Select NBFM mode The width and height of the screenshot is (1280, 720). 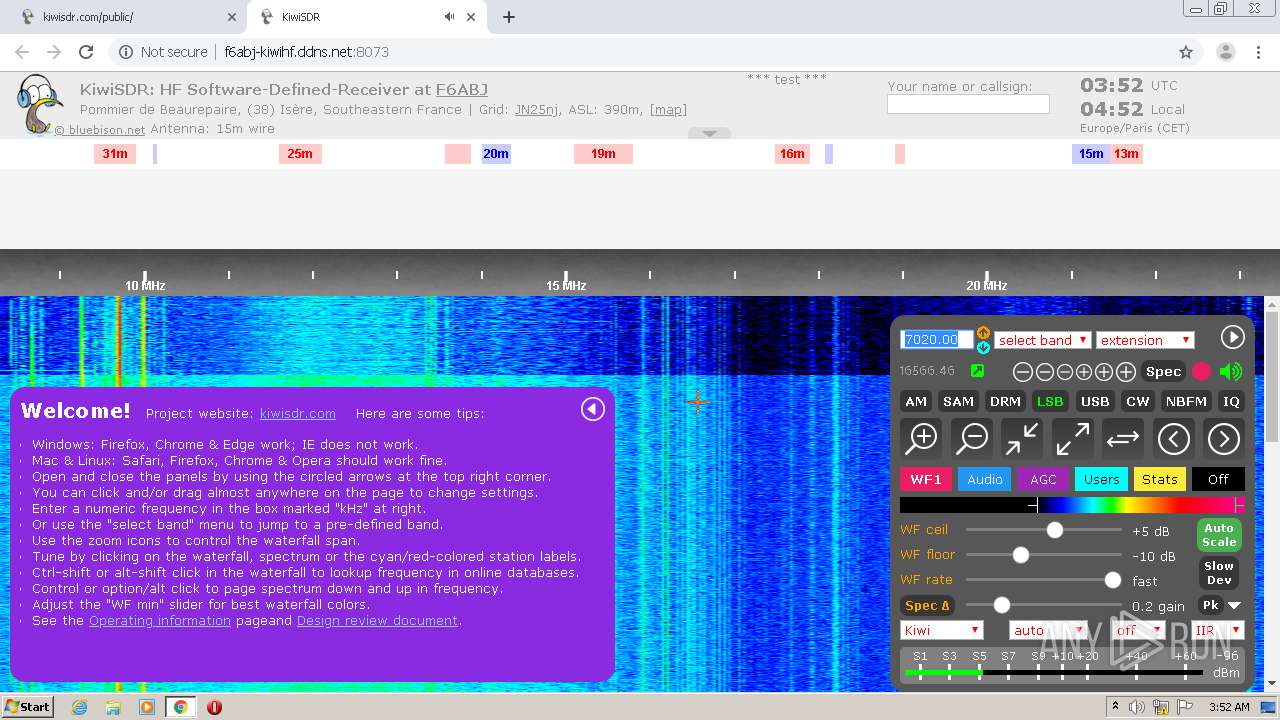click(1187, 401)
